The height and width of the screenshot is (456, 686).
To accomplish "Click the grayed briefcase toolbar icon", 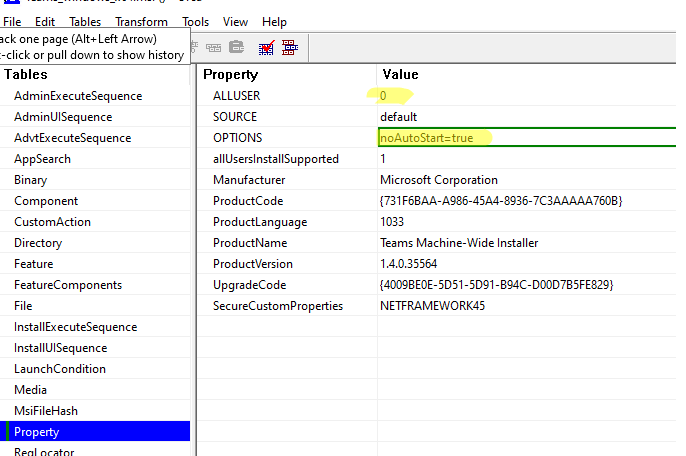I will click(237, 47).
